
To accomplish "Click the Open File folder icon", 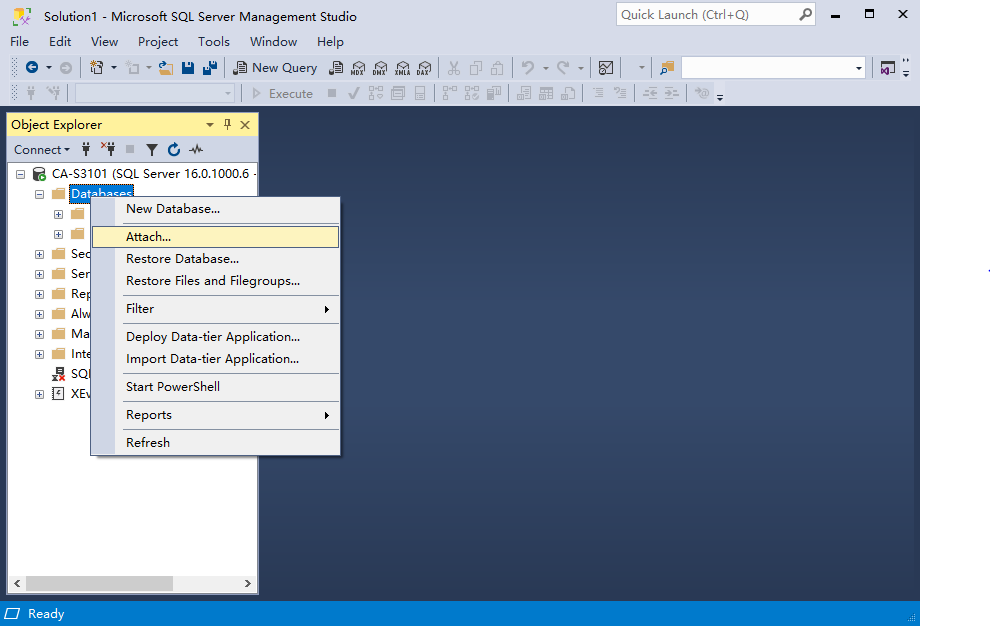I will [x=166, y=68].
